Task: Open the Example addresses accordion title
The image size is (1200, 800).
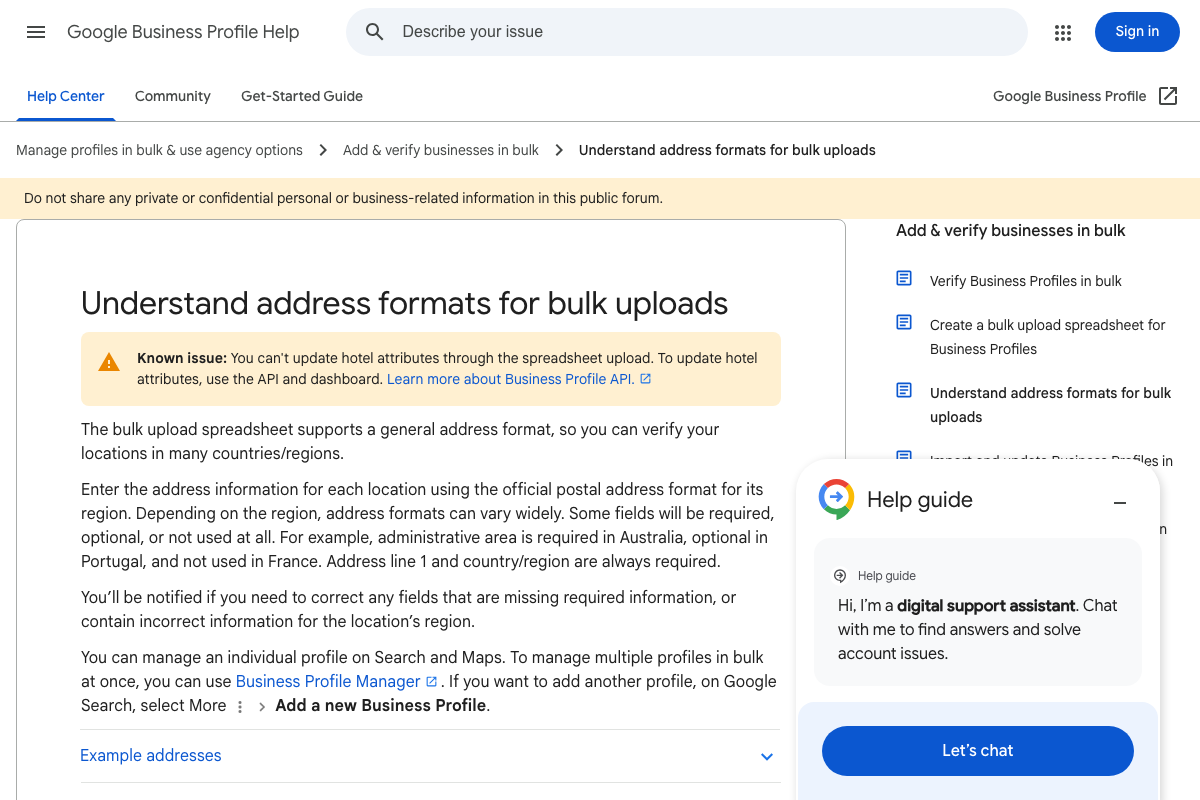Action: pyautogui.click(x=151, y=756)
